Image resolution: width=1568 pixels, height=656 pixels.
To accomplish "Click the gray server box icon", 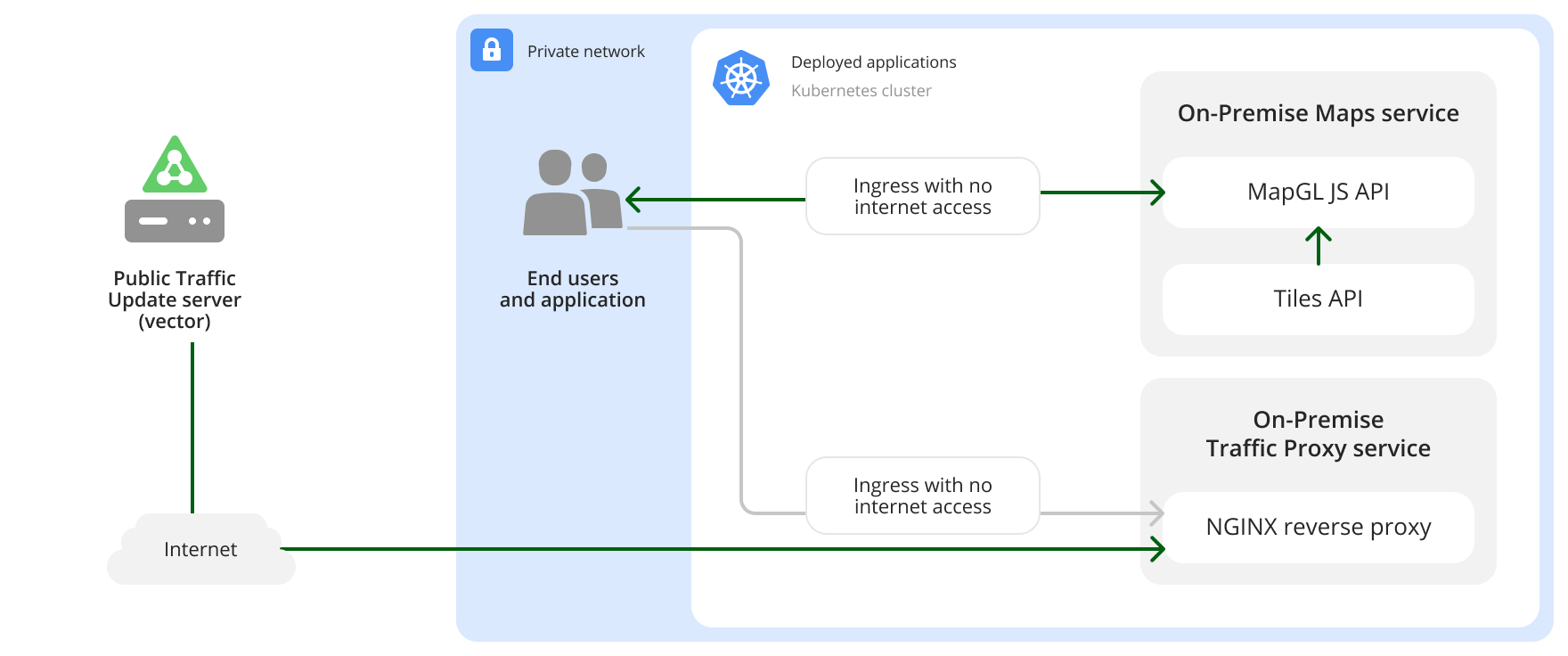I will tap(175, 221).
